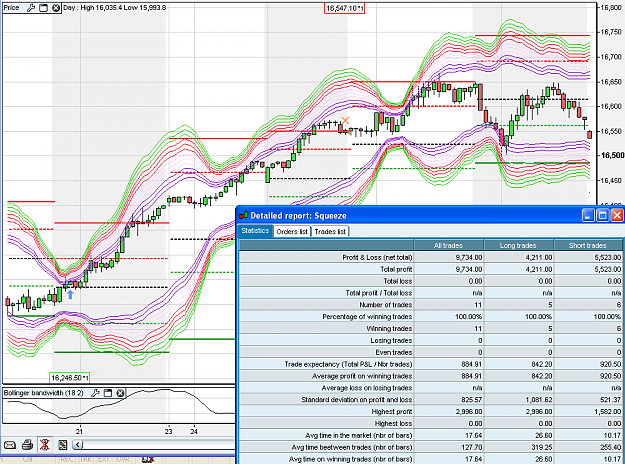Select the 'Highest loss' row label
625x464 pixels.
pyautogui.click(x=393, y=423)
